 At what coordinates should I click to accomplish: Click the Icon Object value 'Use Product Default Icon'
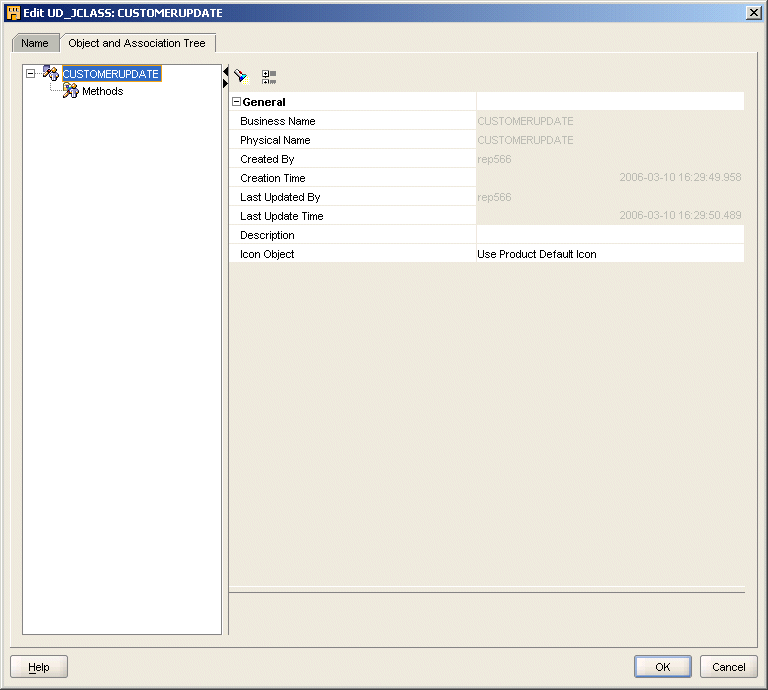536,254
